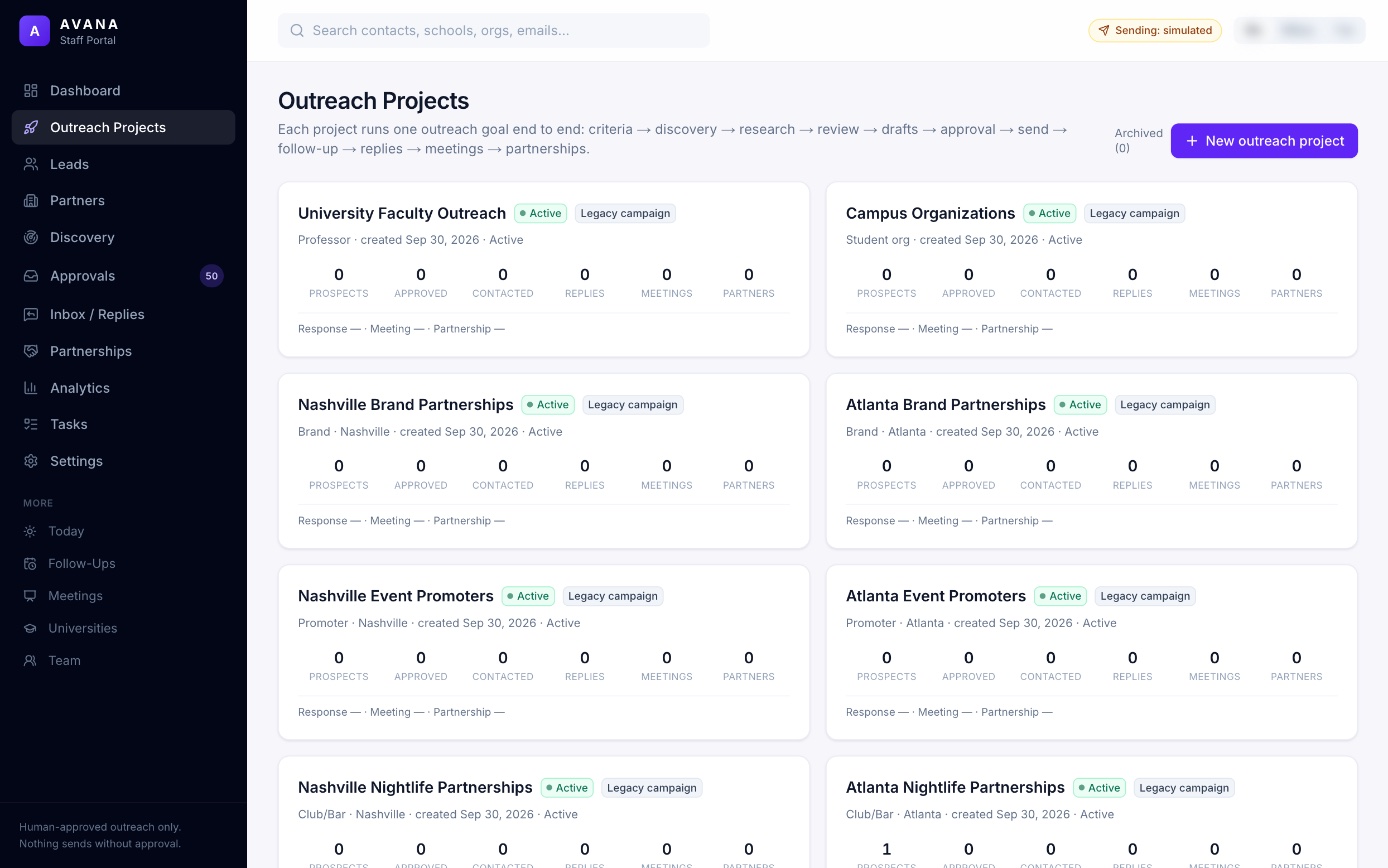Open Dashboard from the sidebar
1388x868 pixels.
click(123, 90)
